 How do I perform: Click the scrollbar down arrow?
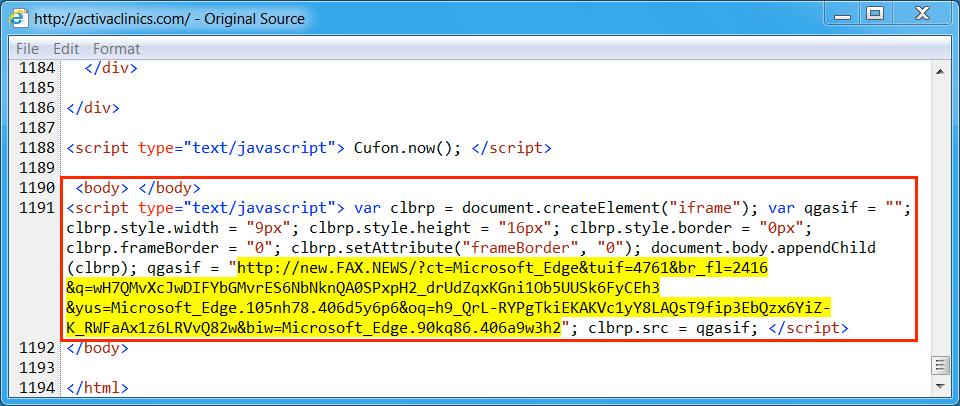939,386
